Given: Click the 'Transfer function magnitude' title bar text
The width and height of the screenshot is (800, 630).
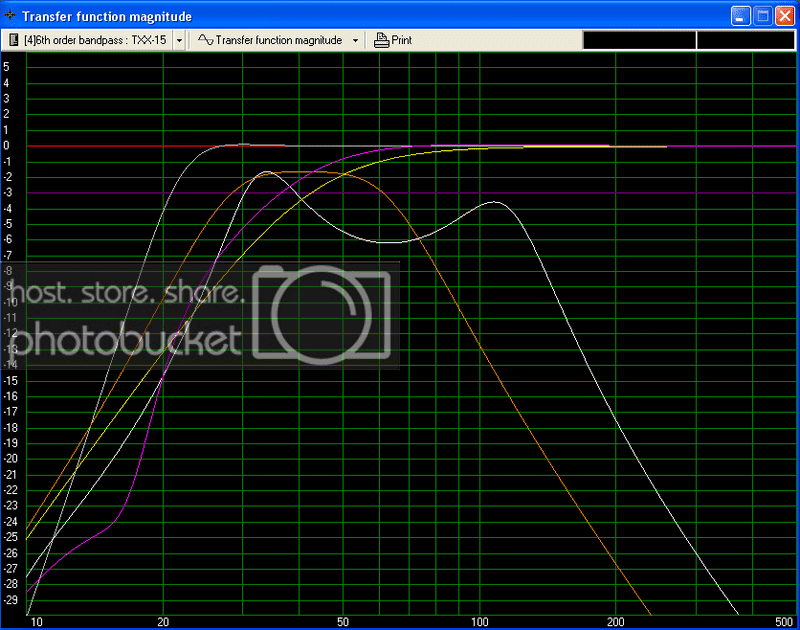Looking at the screenshot, I should (x=107, y=17).
